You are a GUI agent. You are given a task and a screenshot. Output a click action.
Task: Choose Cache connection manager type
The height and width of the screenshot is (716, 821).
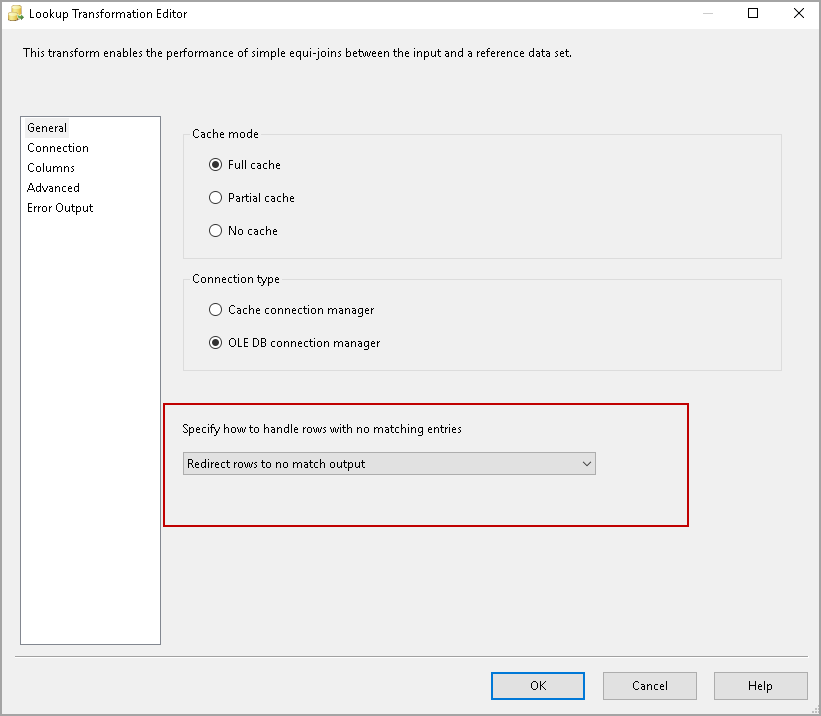pyautogui.click(x=215, y=310)
